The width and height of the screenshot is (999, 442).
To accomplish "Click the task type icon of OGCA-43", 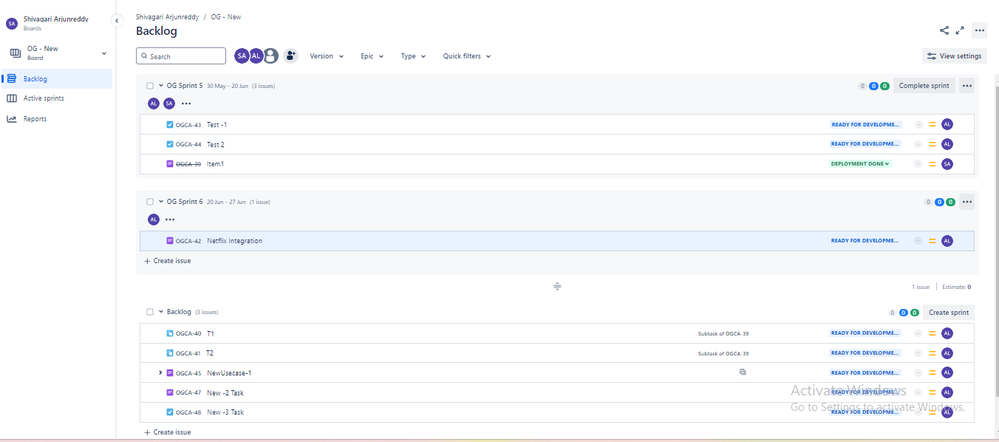I will click(x=169, y=125).
